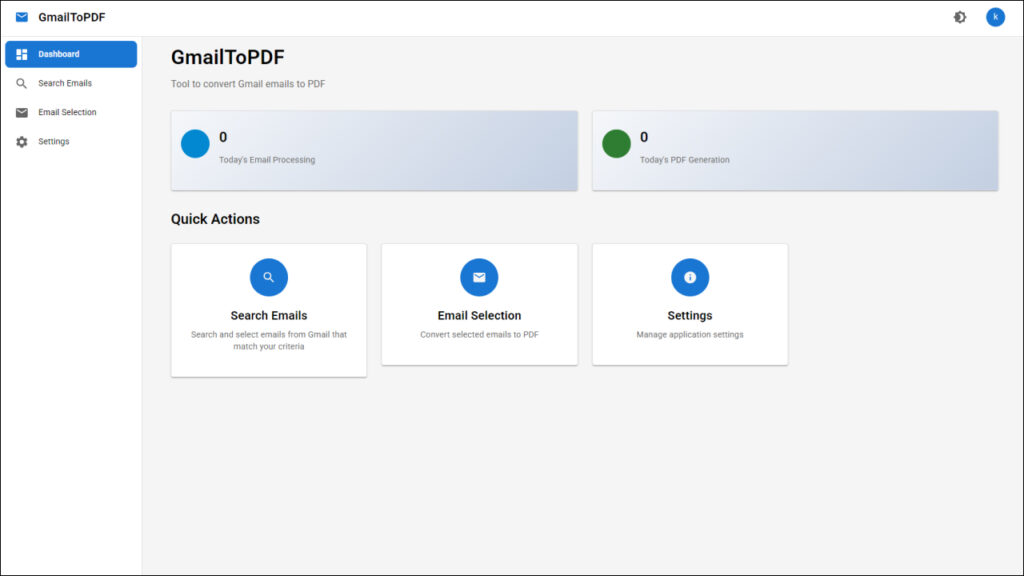Select the Dashboard sidebar label
1024x576 pixels.
[x=59, y=54]
